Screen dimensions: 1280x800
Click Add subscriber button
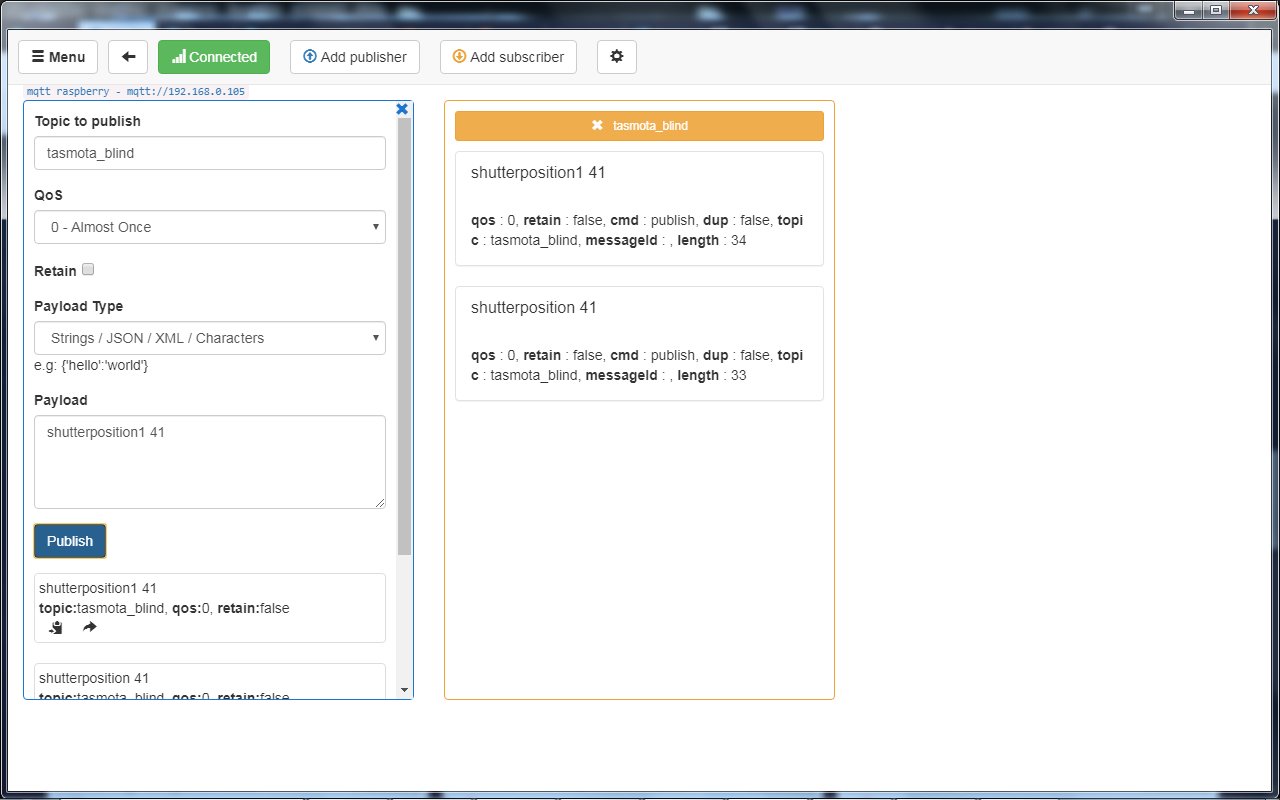[x=508, y=57]
